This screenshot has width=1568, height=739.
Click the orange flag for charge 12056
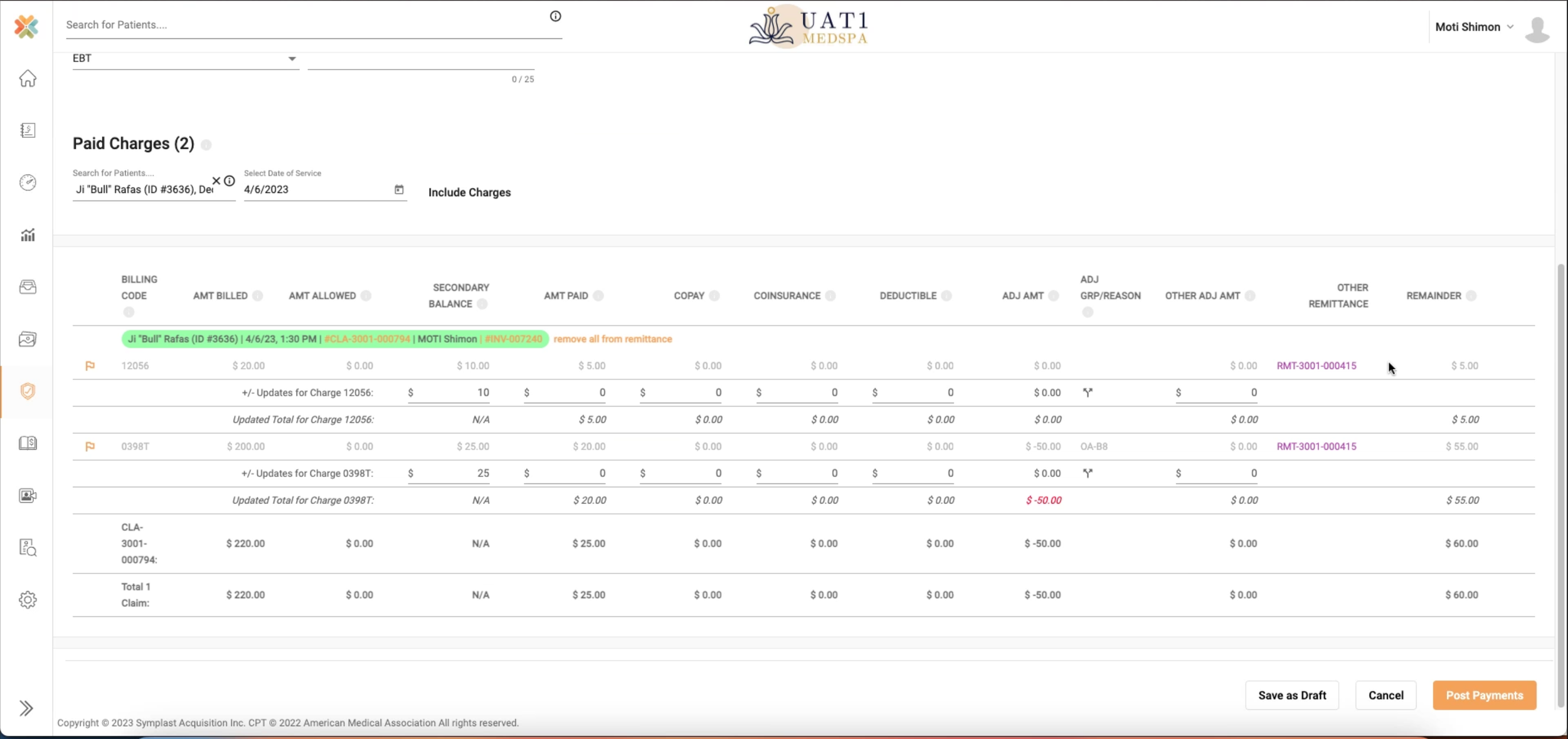pos(90,365)
